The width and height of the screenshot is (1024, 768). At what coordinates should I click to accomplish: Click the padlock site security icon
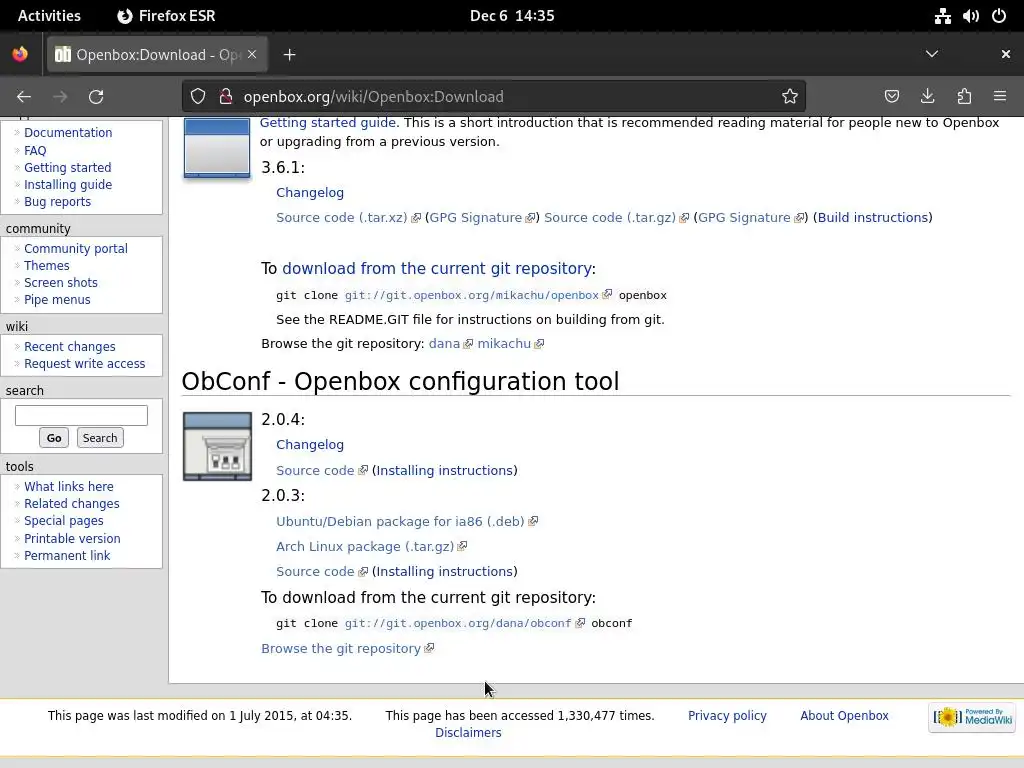[x=226, y=97]
